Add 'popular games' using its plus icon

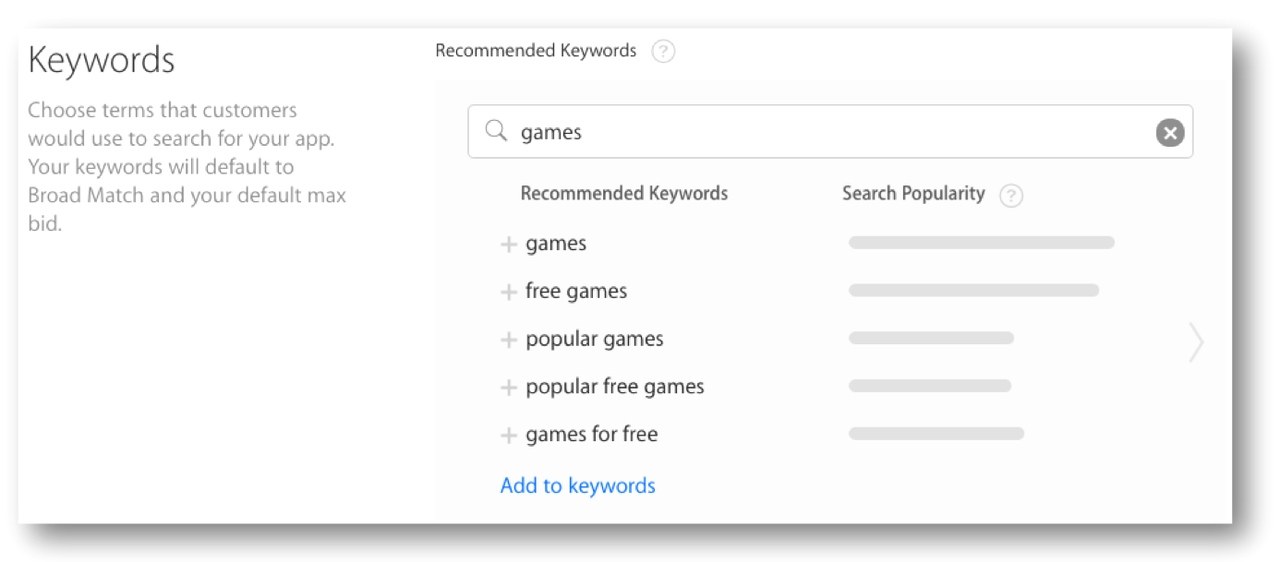[x=509, y=340]
